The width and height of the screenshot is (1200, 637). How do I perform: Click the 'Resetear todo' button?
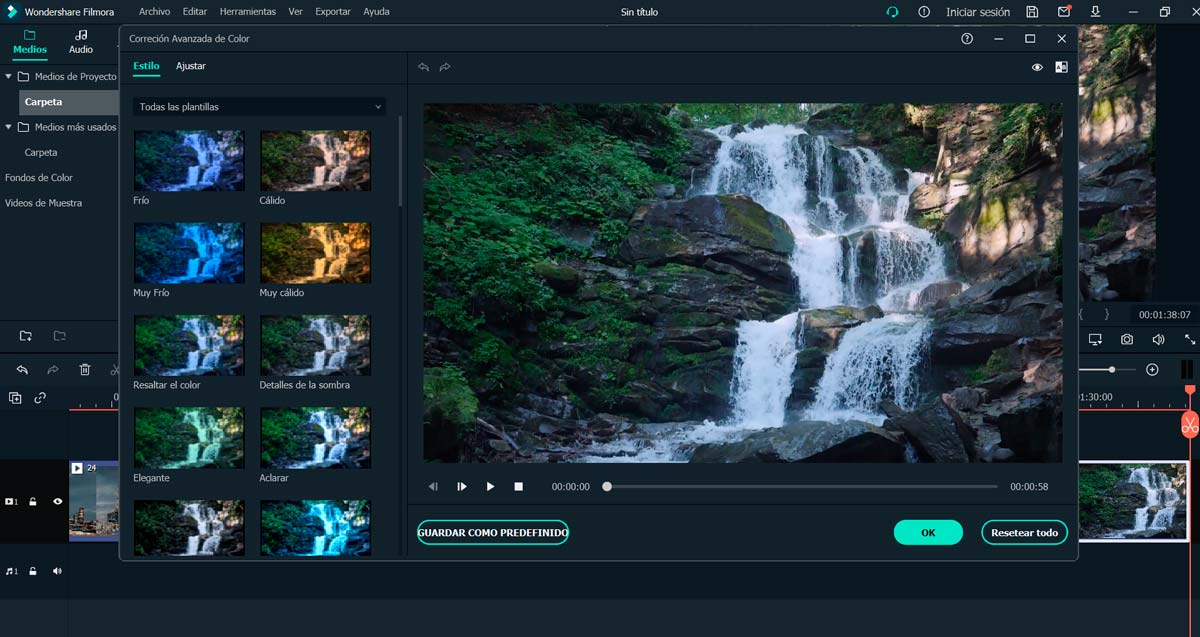point(1024,533)
